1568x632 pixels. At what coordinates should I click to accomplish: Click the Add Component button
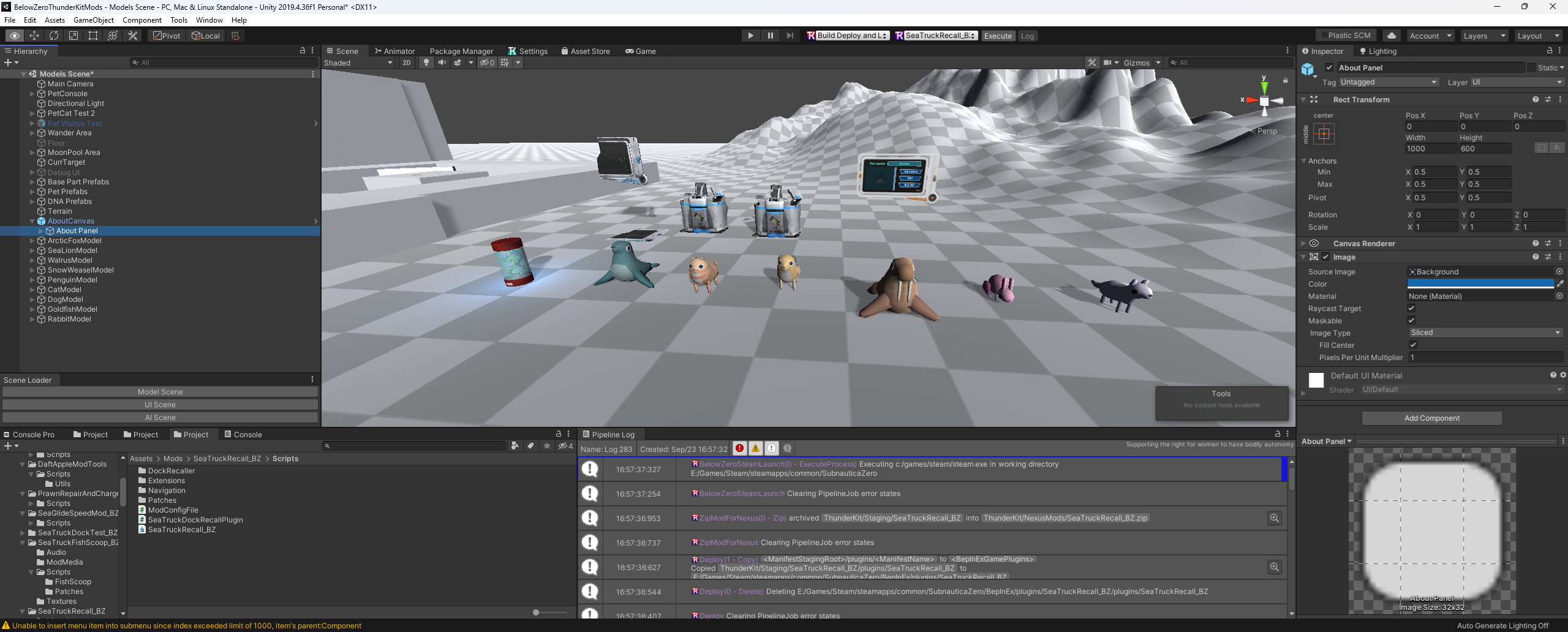click(1431, 418)
